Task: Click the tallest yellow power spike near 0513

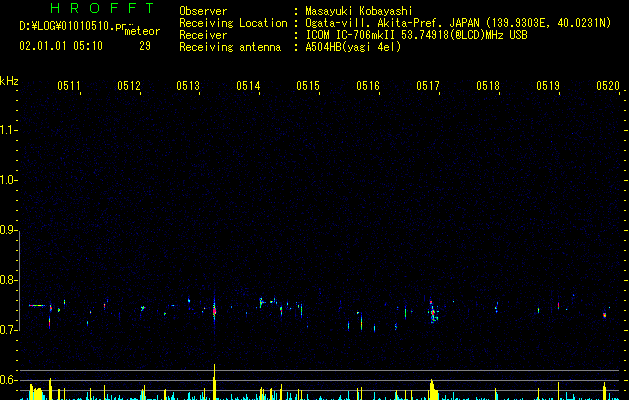Action: pos(214,382)
